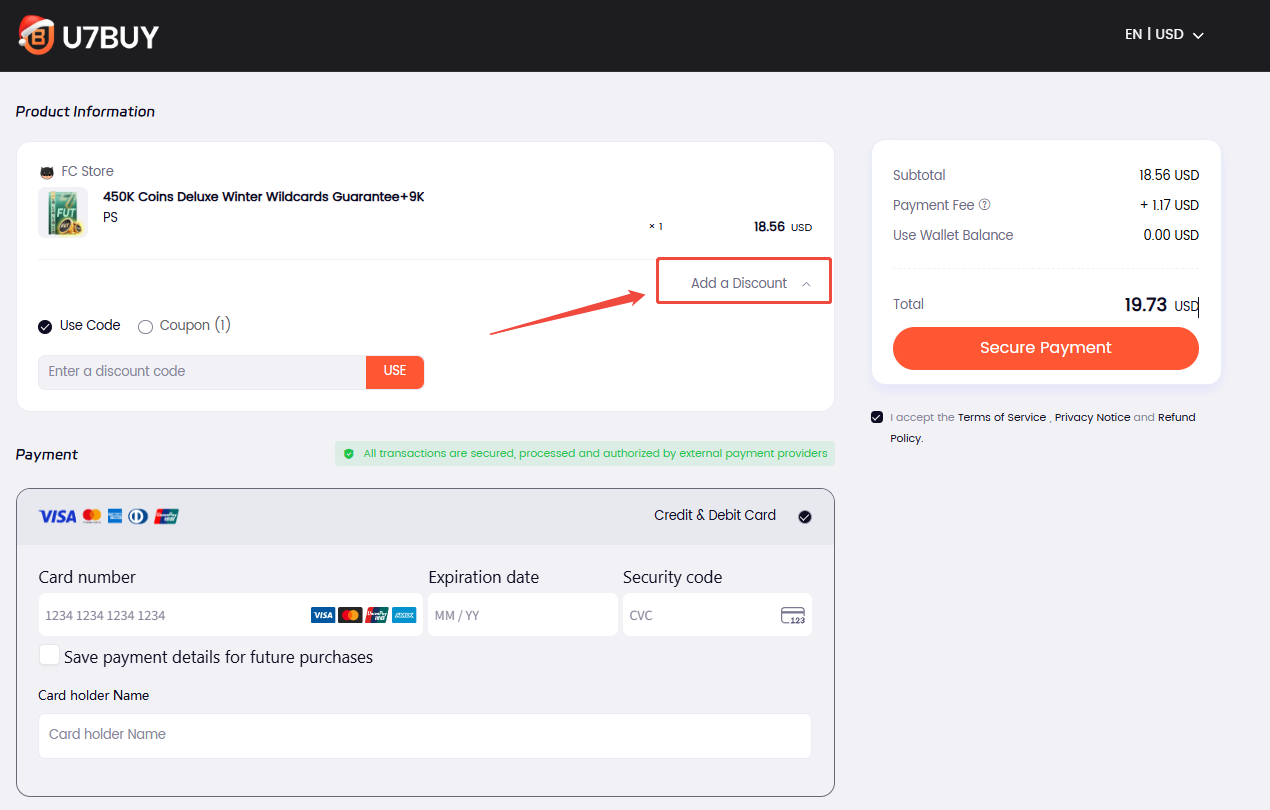Click the UnionPay logo in payment header
Viewport: 1270px width, 810px height.
click(166, 516)
